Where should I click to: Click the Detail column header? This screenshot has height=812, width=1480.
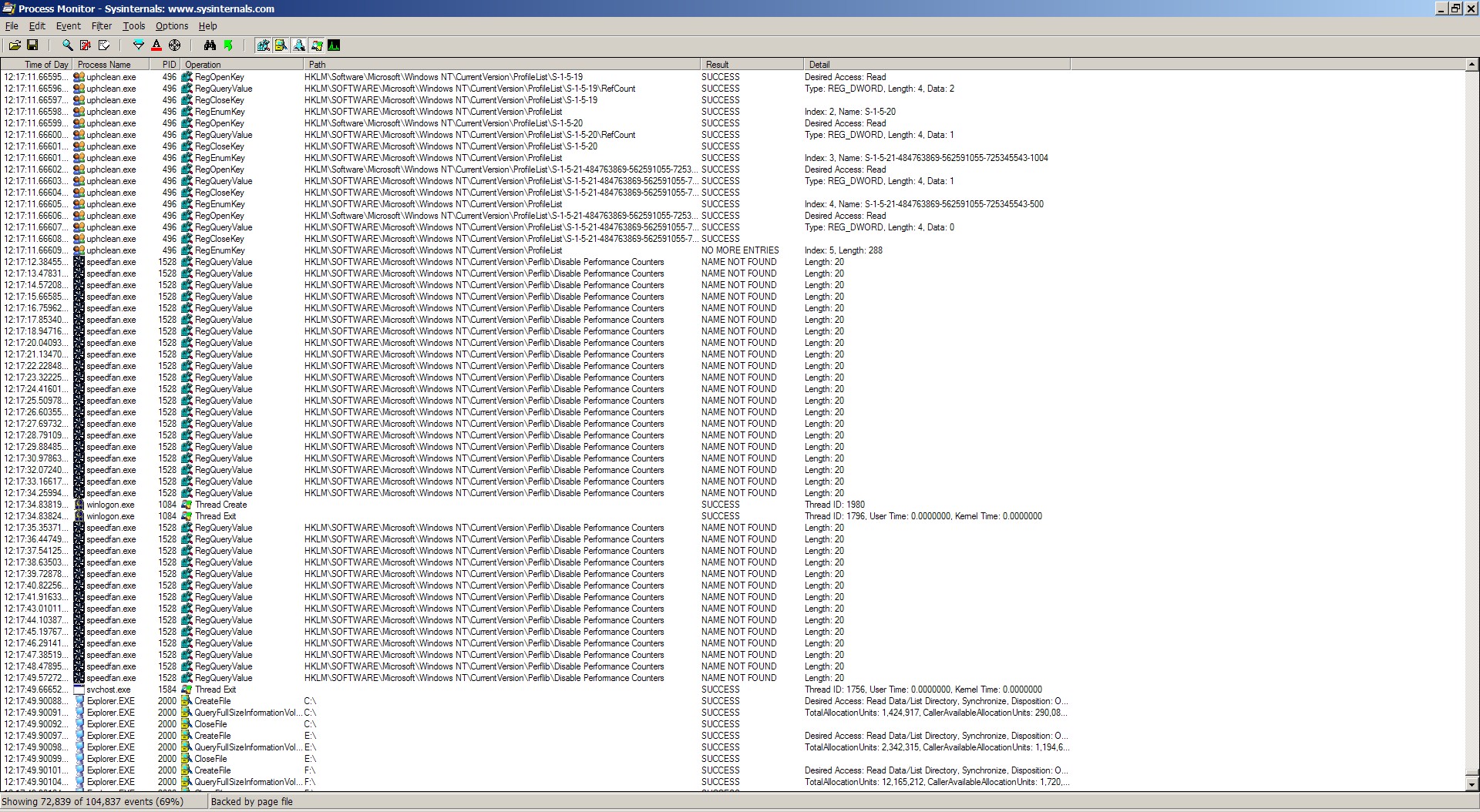937,65
